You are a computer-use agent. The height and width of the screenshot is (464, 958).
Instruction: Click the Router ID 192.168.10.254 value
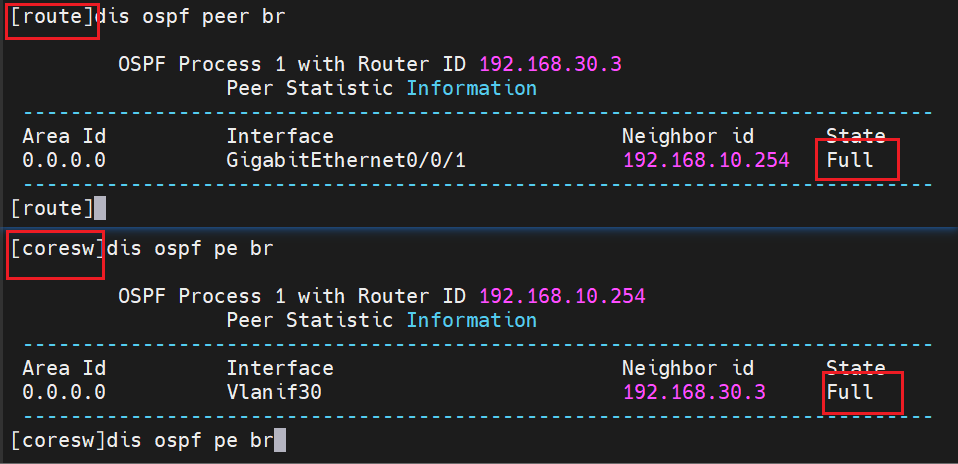[561, 296]
